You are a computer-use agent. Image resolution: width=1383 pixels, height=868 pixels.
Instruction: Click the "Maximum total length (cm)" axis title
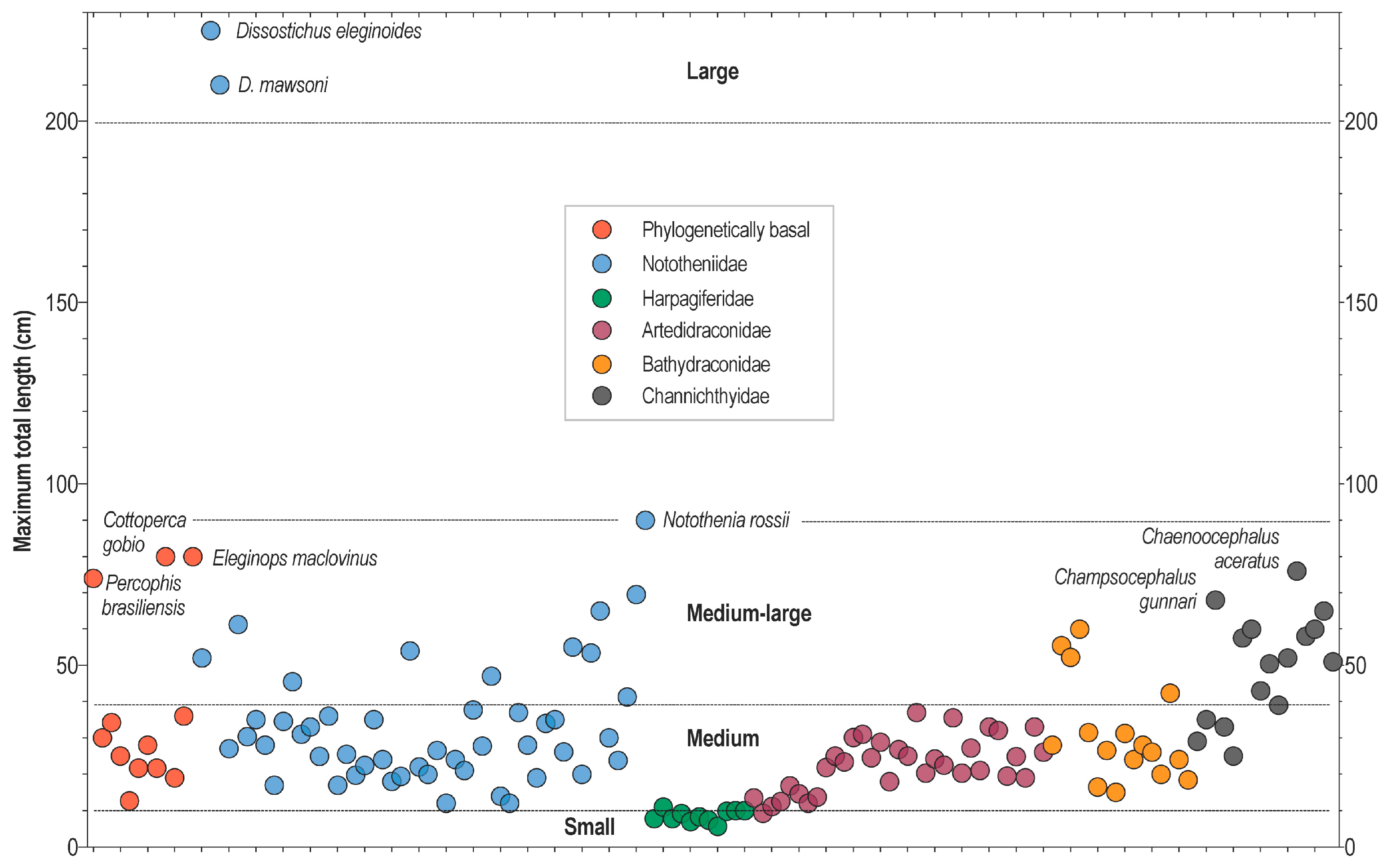click(x=23, y=431)
